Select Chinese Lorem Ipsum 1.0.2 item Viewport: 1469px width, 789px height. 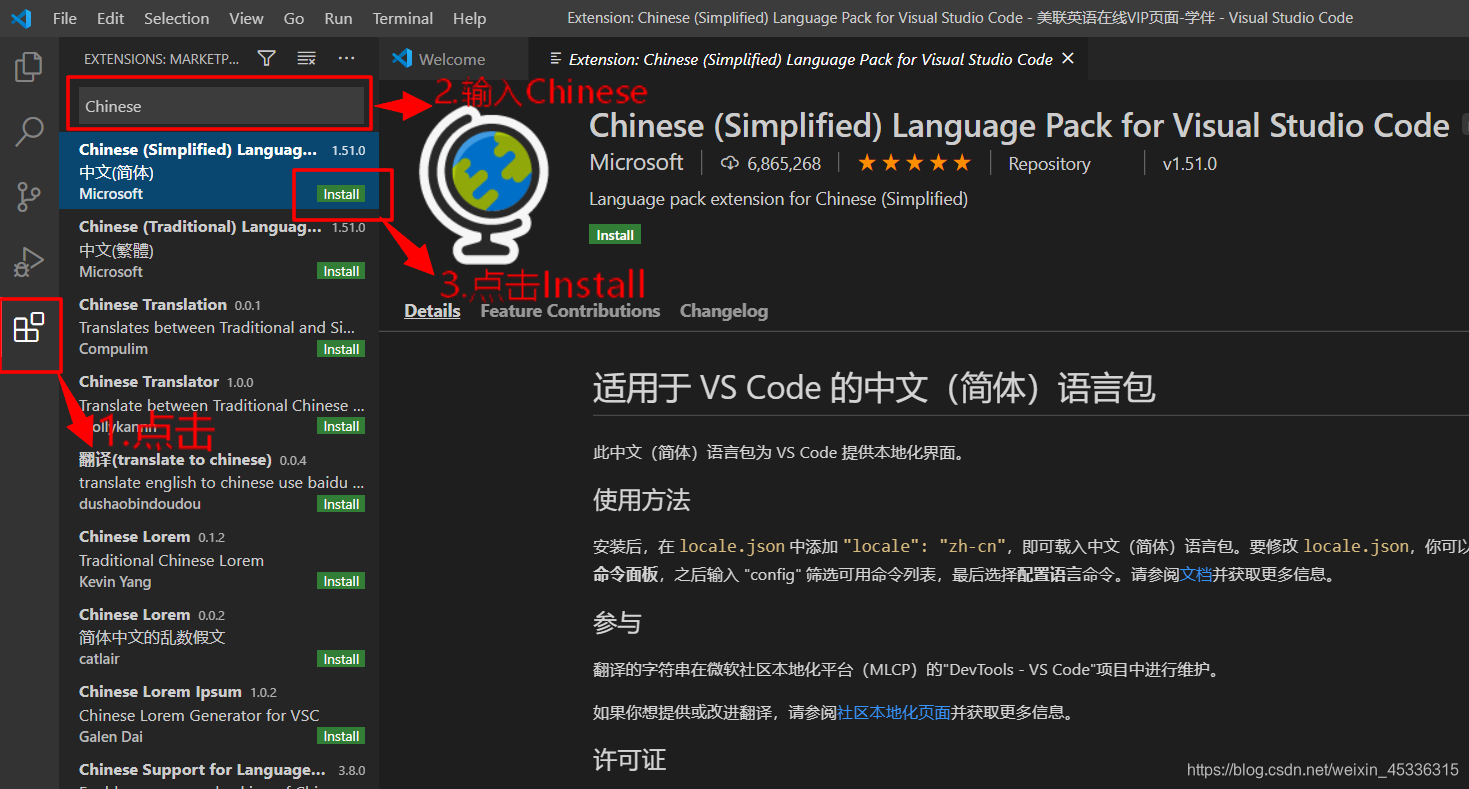coord(219,714)
